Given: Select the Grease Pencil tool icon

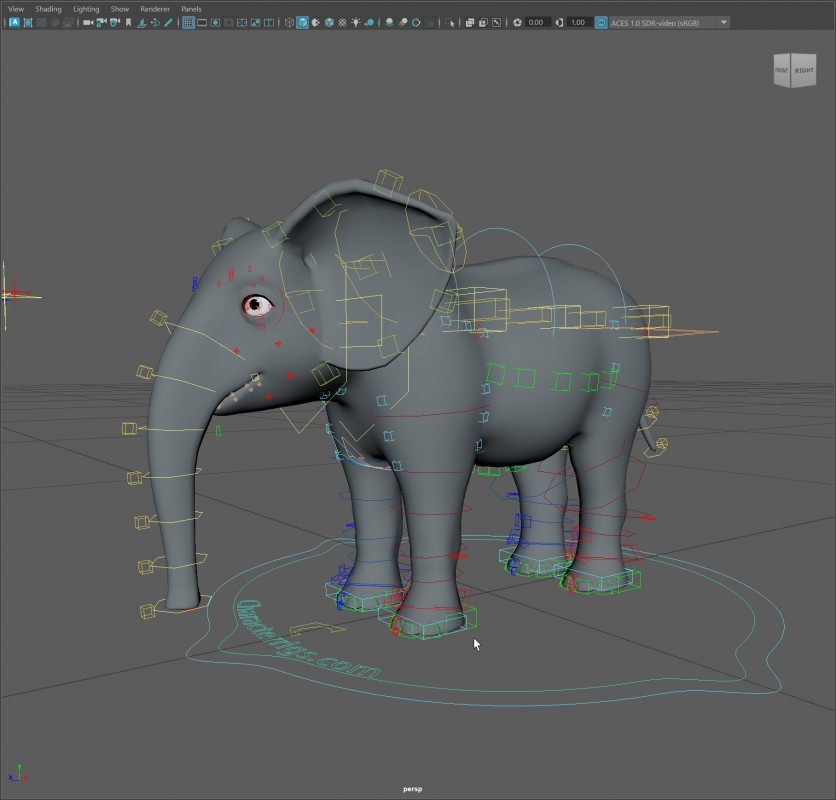Looking at the screenshot, I should (170, 22).
